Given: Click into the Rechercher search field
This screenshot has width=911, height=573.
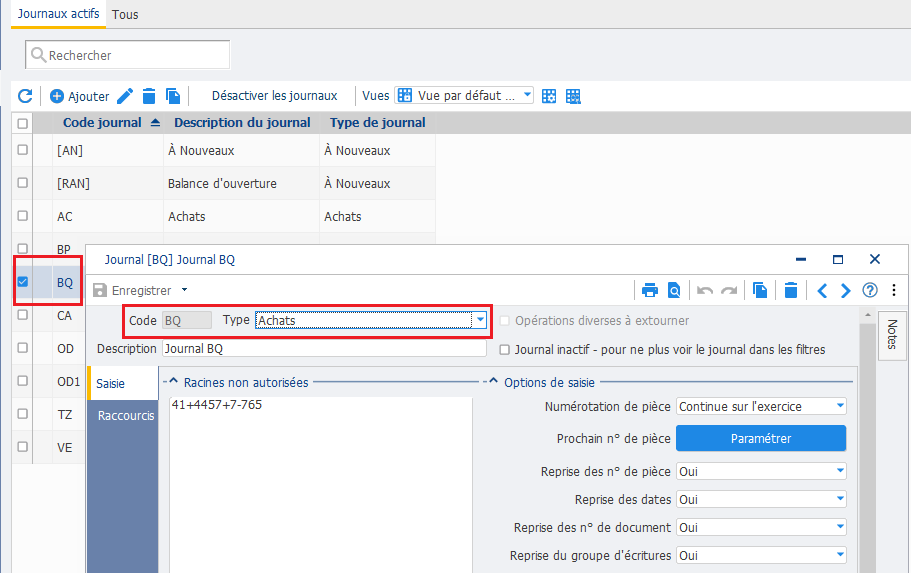Looking at the screenshot, I should (x=135, y=55).
